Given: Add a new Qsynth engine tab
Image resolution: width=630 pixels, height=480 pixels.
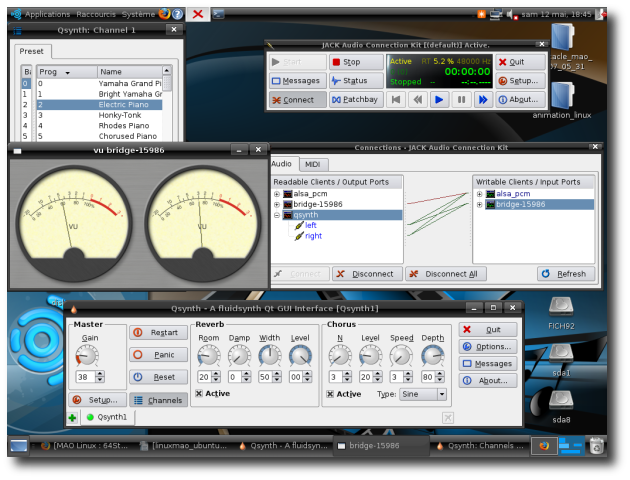Looking at the screenshot, I should 73,417.
